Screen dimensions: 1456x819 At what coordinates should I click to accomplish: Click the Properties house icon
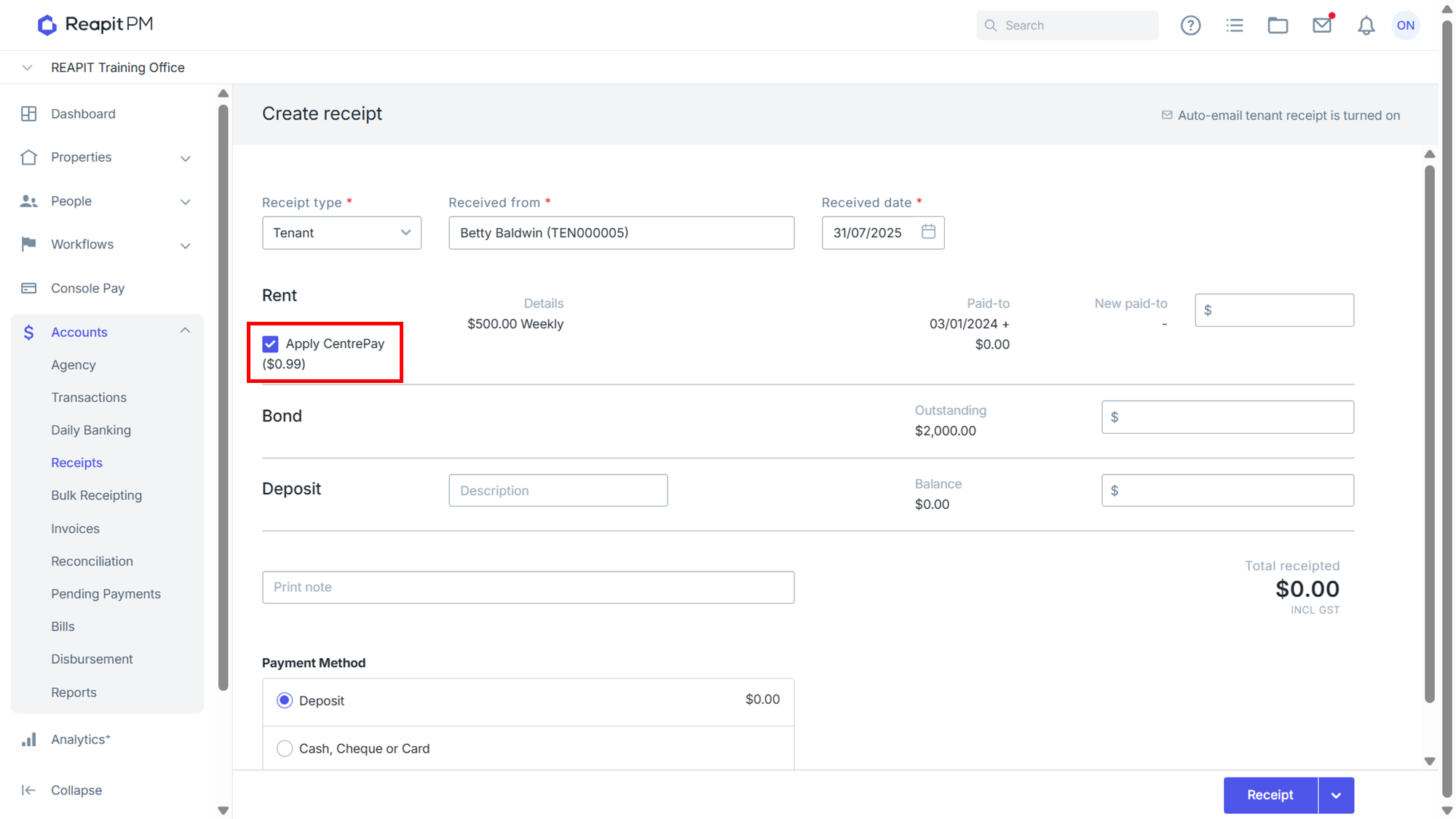(28, 157)
